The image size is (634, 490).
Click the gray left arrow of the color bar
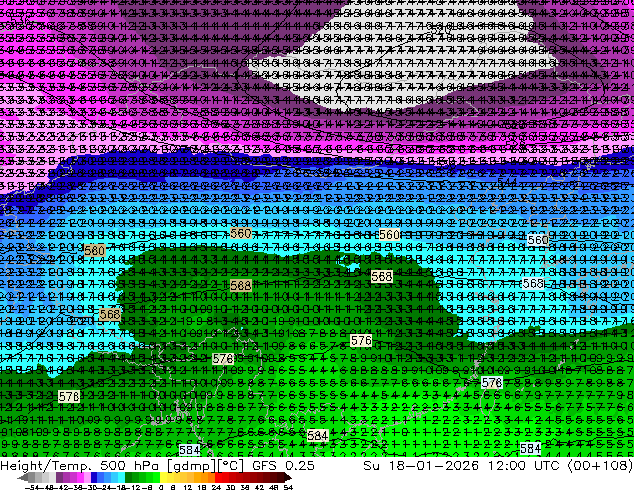point(23,478)
